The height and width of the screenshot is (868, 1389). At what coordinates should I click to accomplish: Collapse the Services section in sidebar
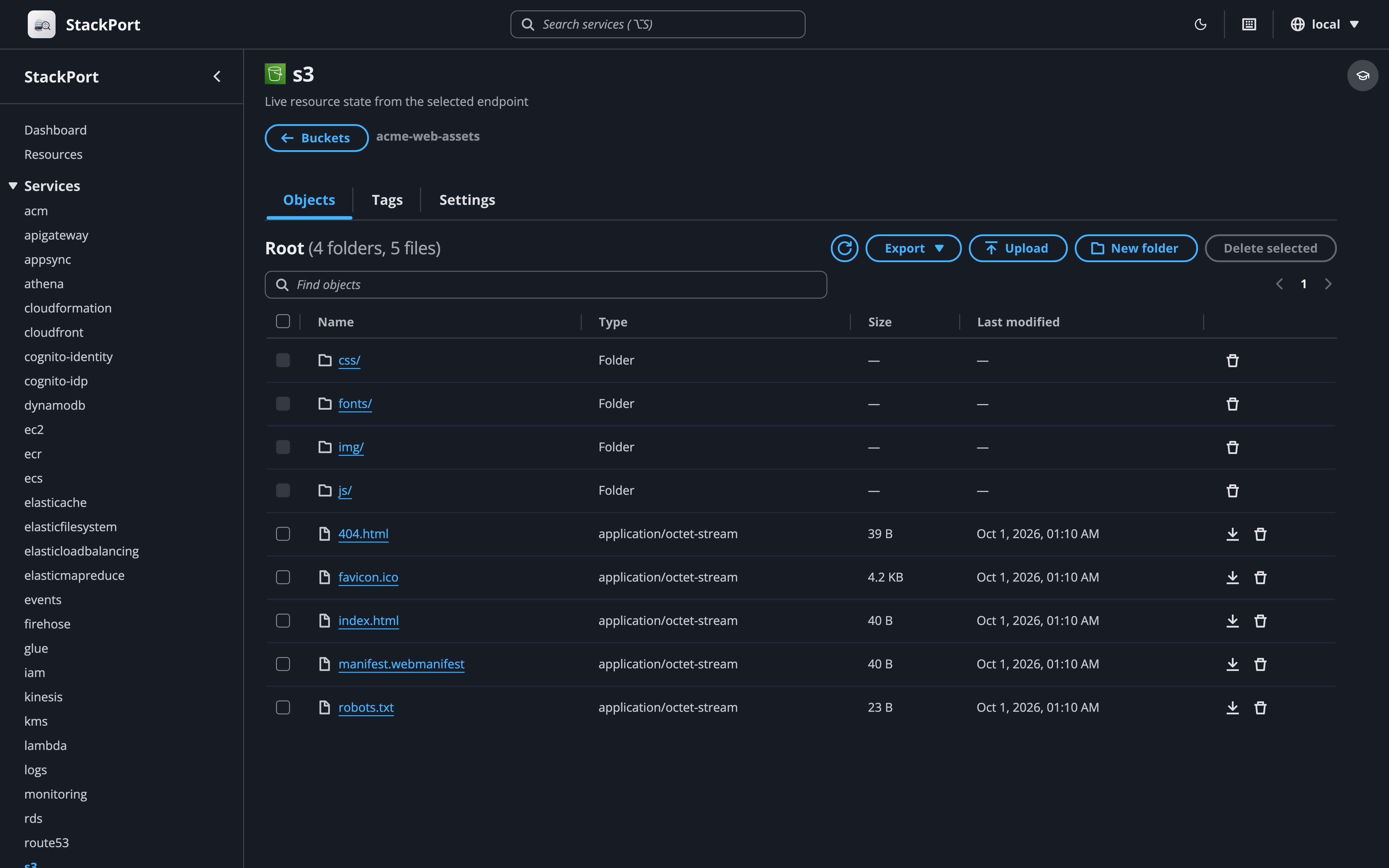[13, 185]
